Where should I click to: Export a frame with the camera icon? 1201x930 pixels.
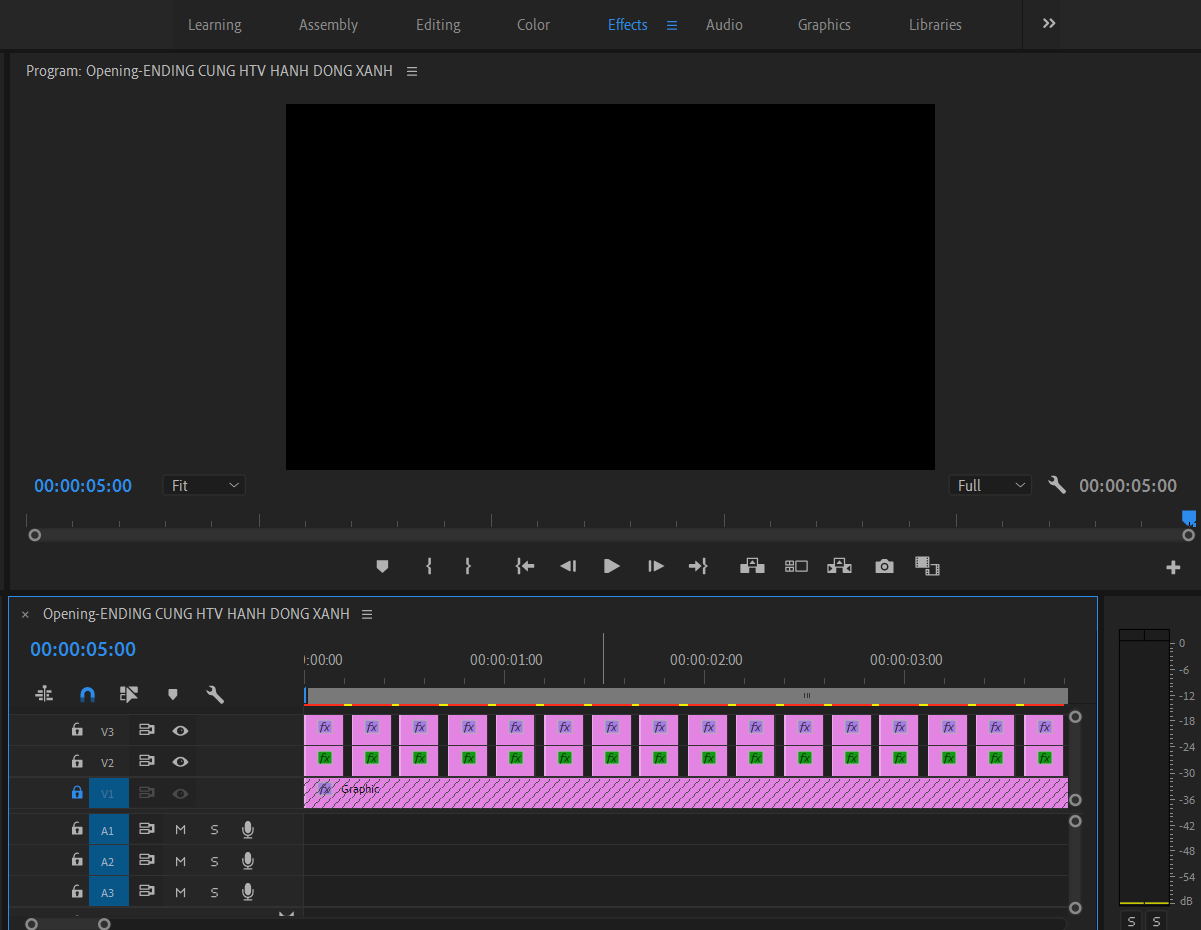tap(884, 566)
